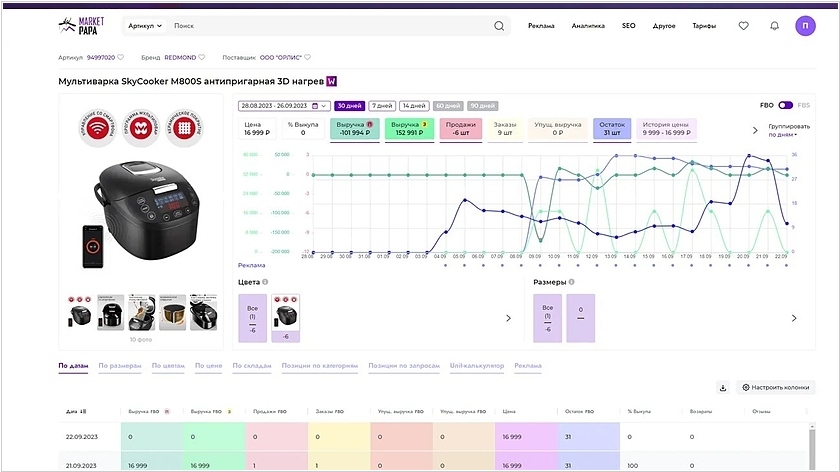Click info icon next to Размеры

572,282
